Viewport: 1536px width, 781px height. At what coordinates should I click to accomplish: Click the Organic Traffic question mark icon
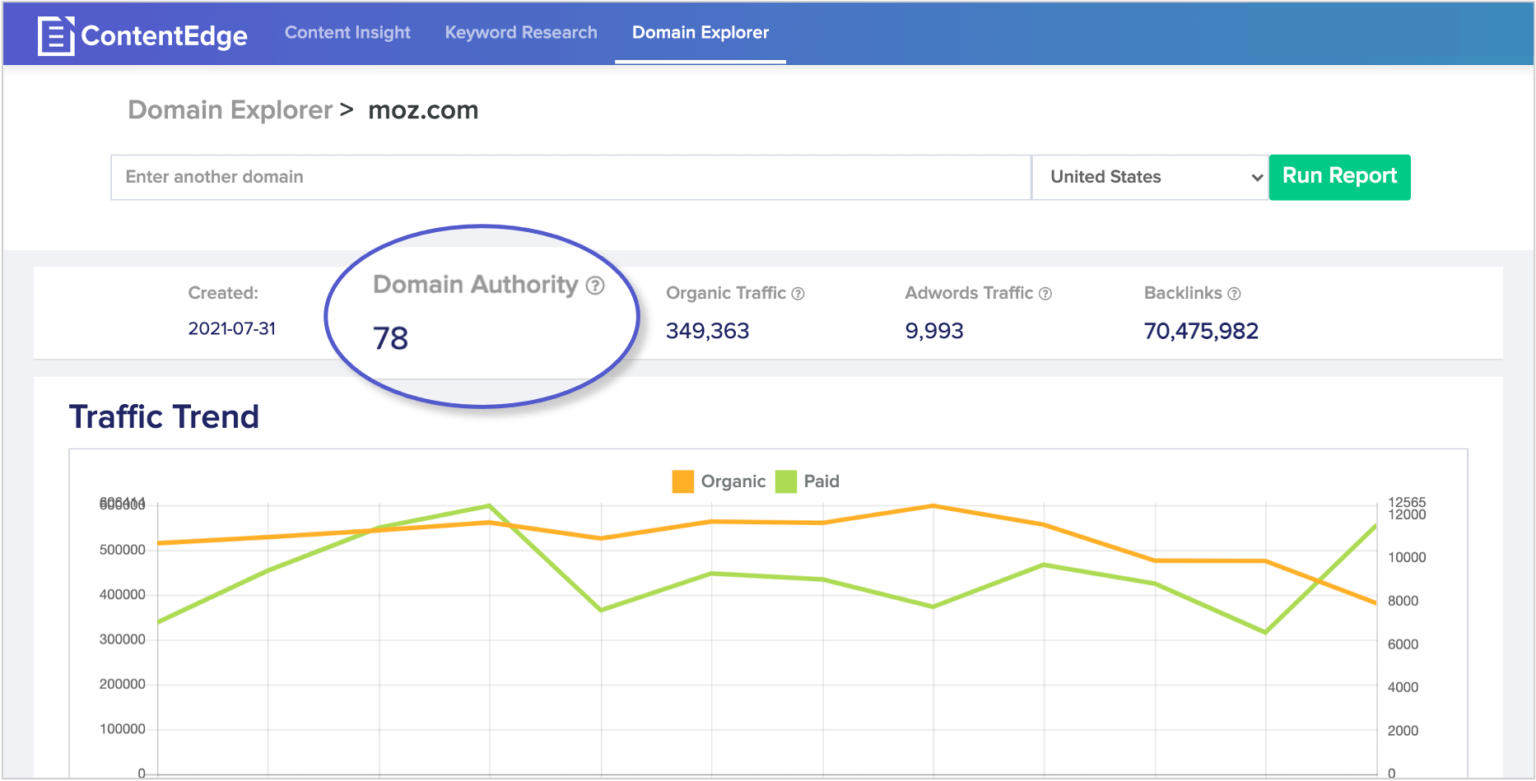point(797,293)
